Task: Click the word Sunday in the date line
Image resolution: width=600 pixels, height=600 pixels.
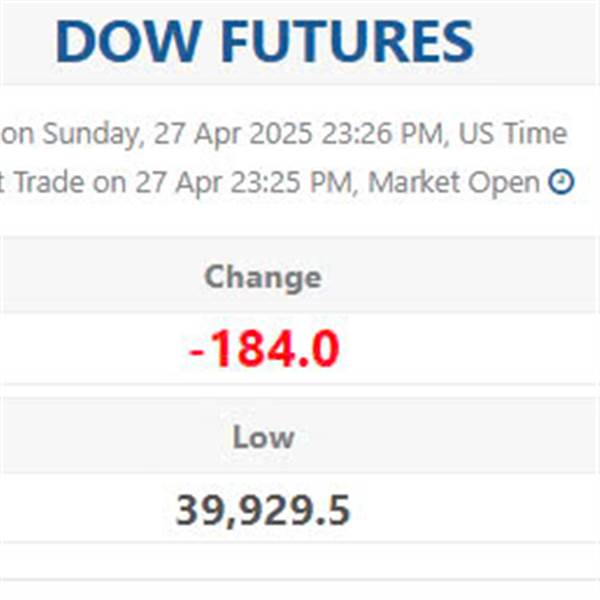Action: pyautogui.click(x=91, y=135)
